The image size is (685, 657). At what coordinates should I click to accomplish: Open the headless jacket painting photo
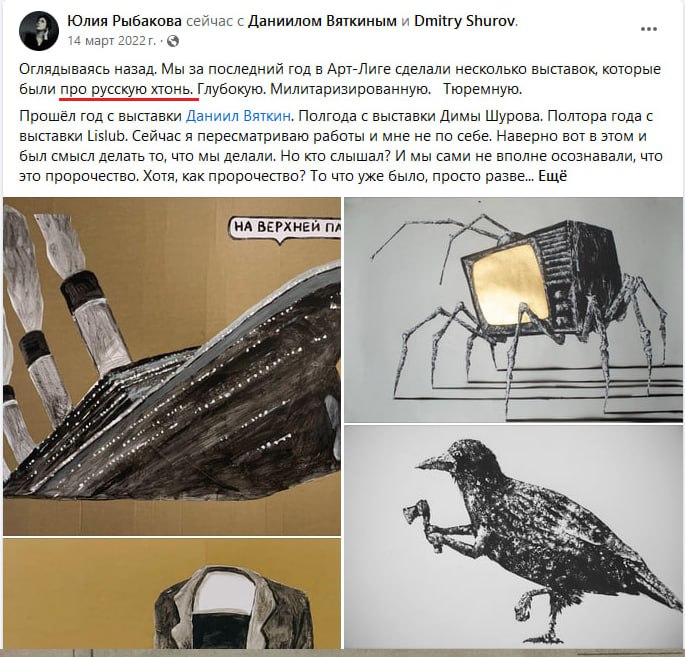pos(172,593)
